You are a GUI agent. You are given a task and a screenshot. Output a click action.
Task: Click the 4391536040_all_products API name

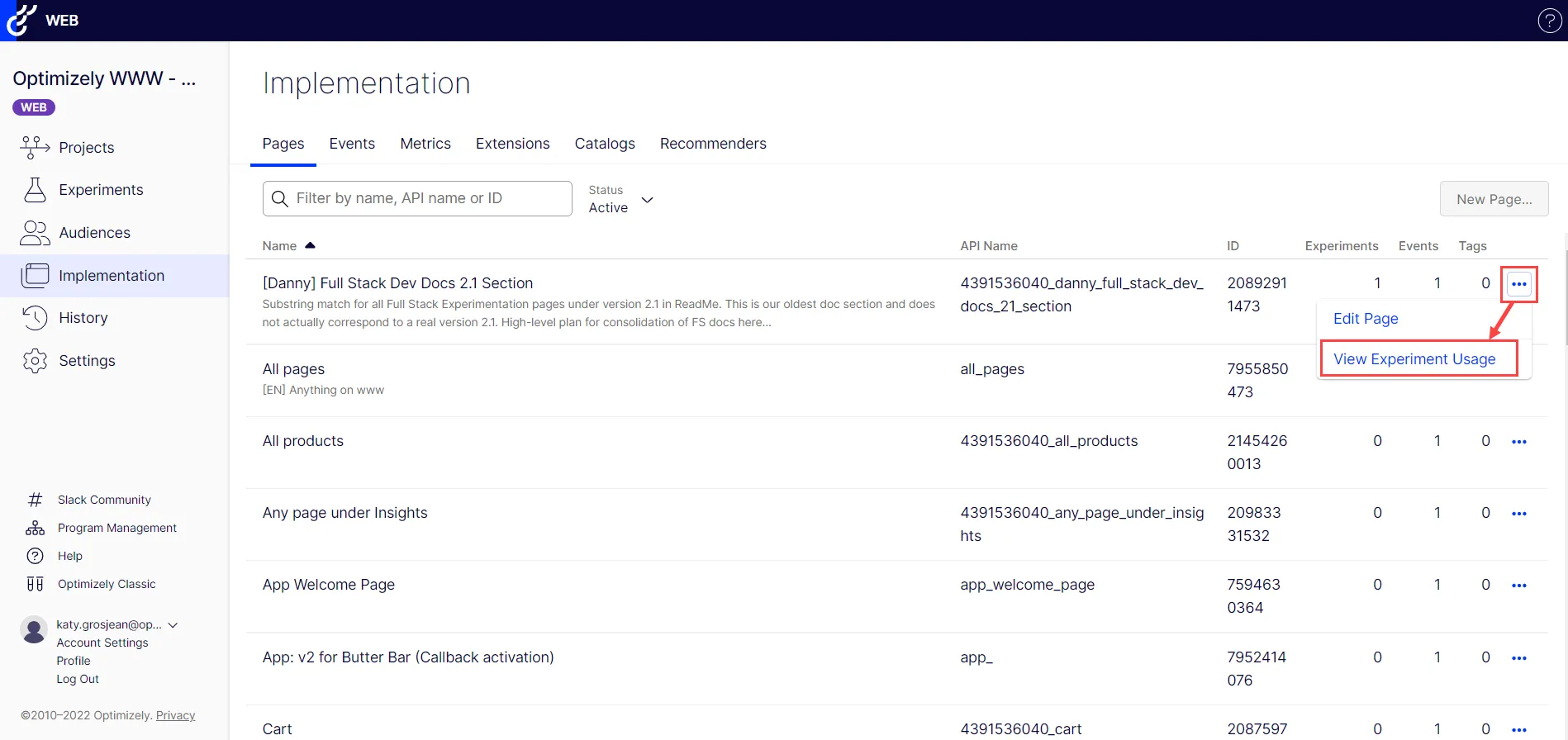(x=1048, y=441)
